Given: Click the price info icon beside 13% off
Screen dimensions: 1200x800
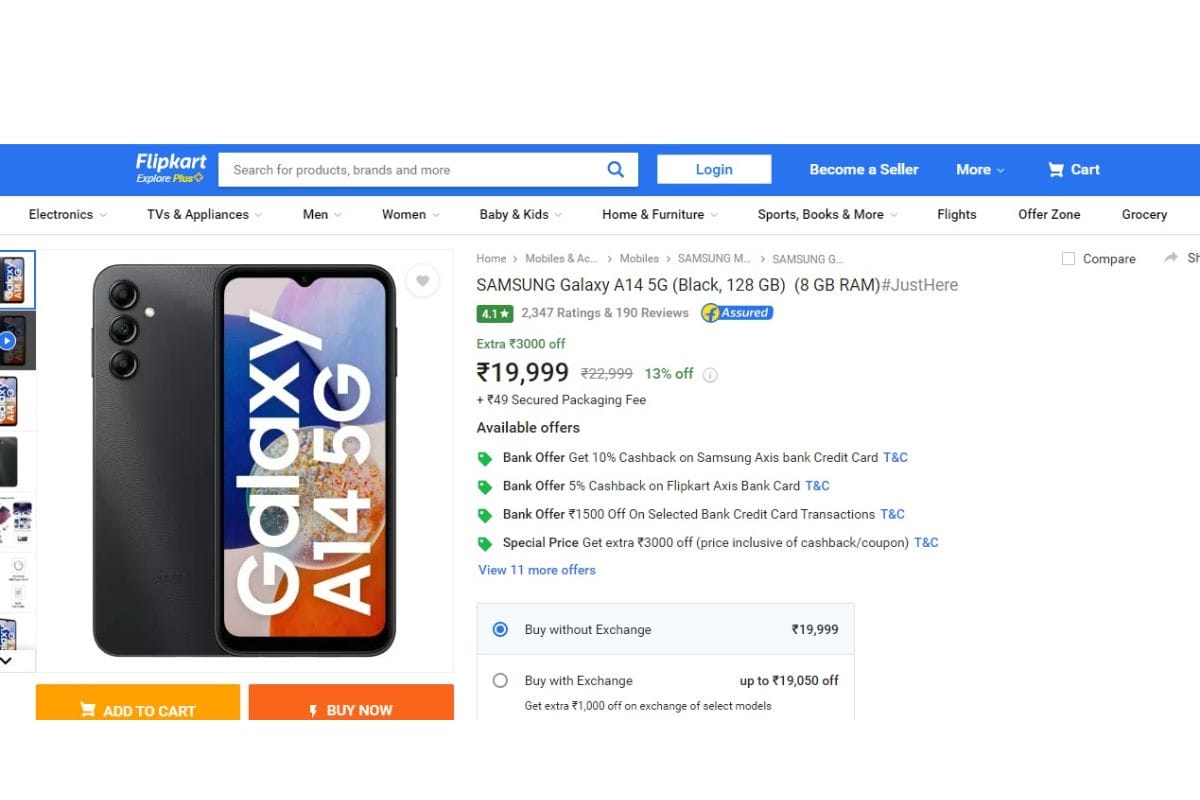Looking at the screenshot, I should (710, 375).
